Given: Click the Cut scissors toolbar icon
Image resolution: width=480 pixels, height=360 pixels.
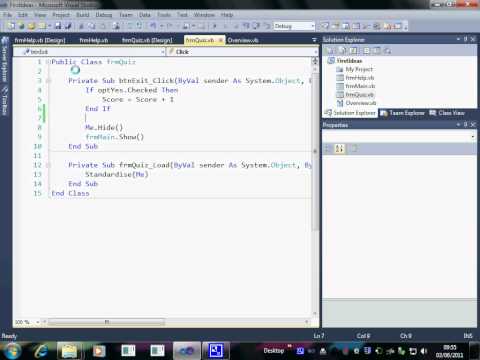Looking at the screenshot, I should (81, 26).
